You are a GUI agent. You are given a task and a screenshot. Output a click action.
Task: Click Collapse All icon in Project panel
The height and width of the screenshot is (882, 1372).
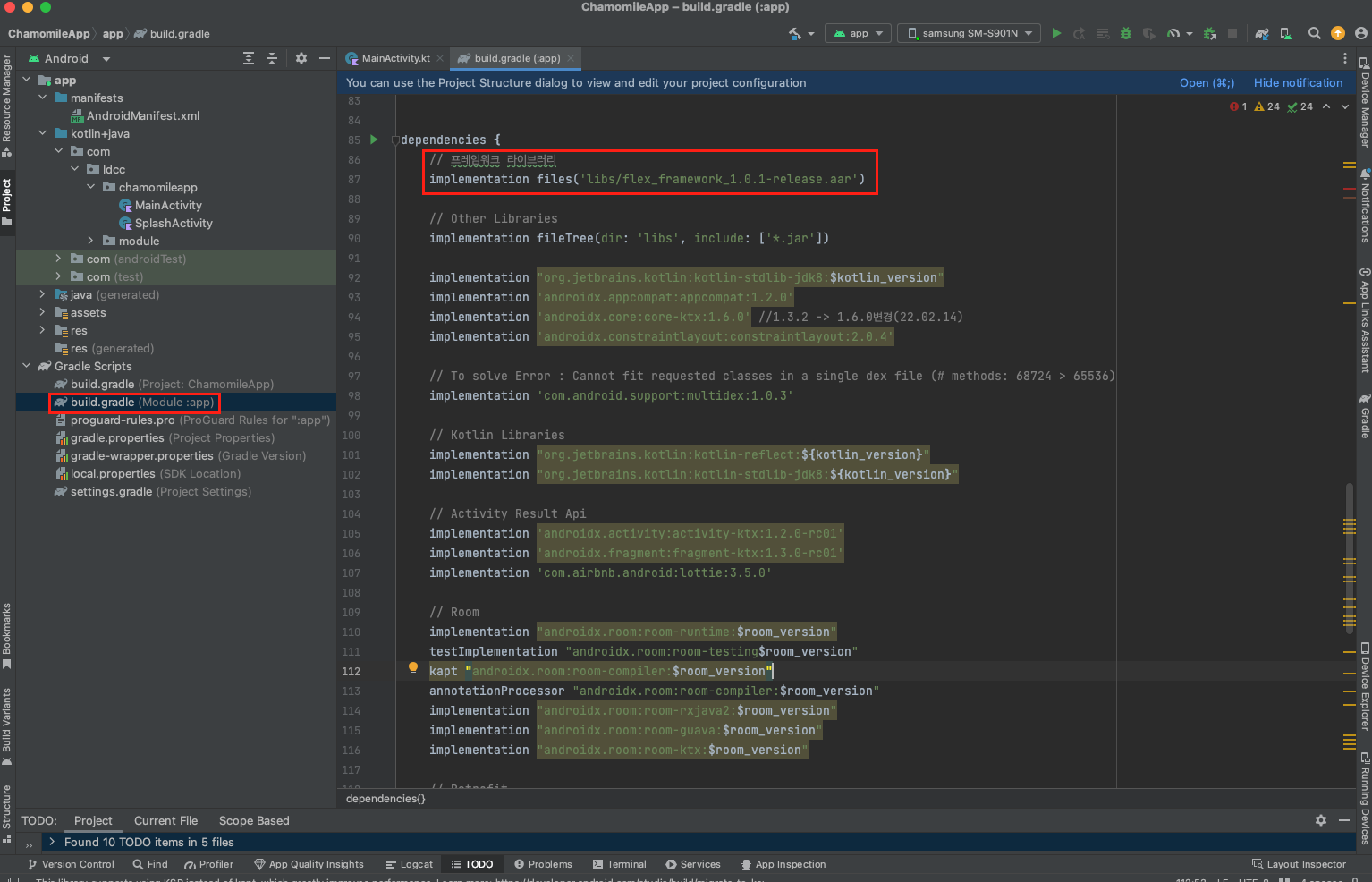272,58
